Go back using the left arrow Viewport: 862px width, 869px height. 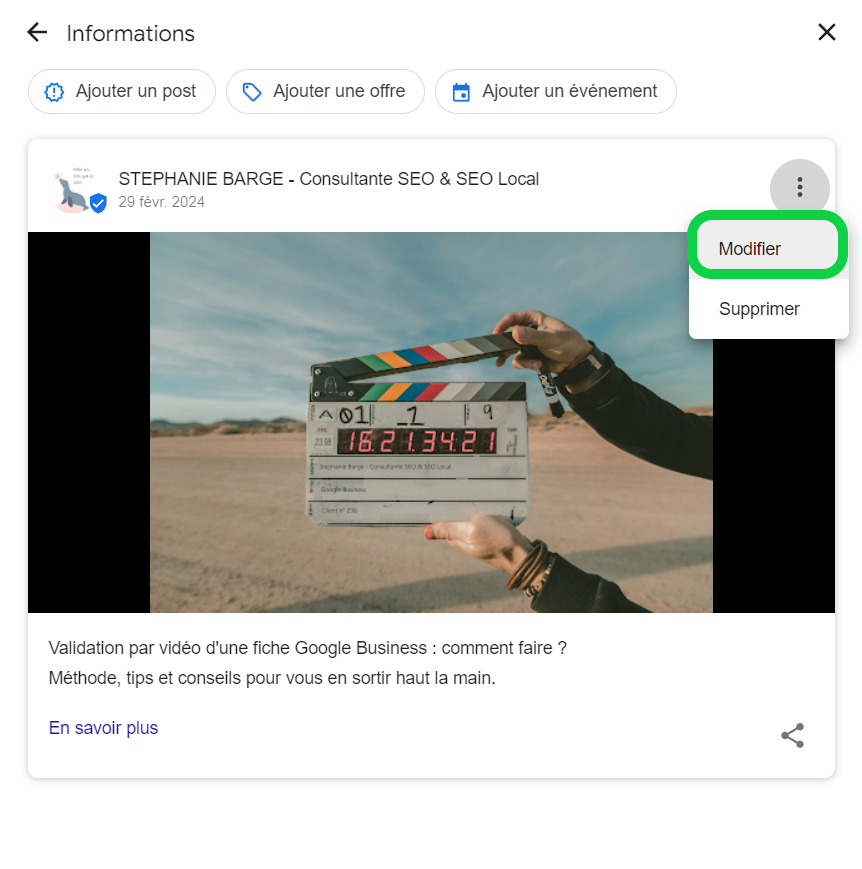(37, 32)
